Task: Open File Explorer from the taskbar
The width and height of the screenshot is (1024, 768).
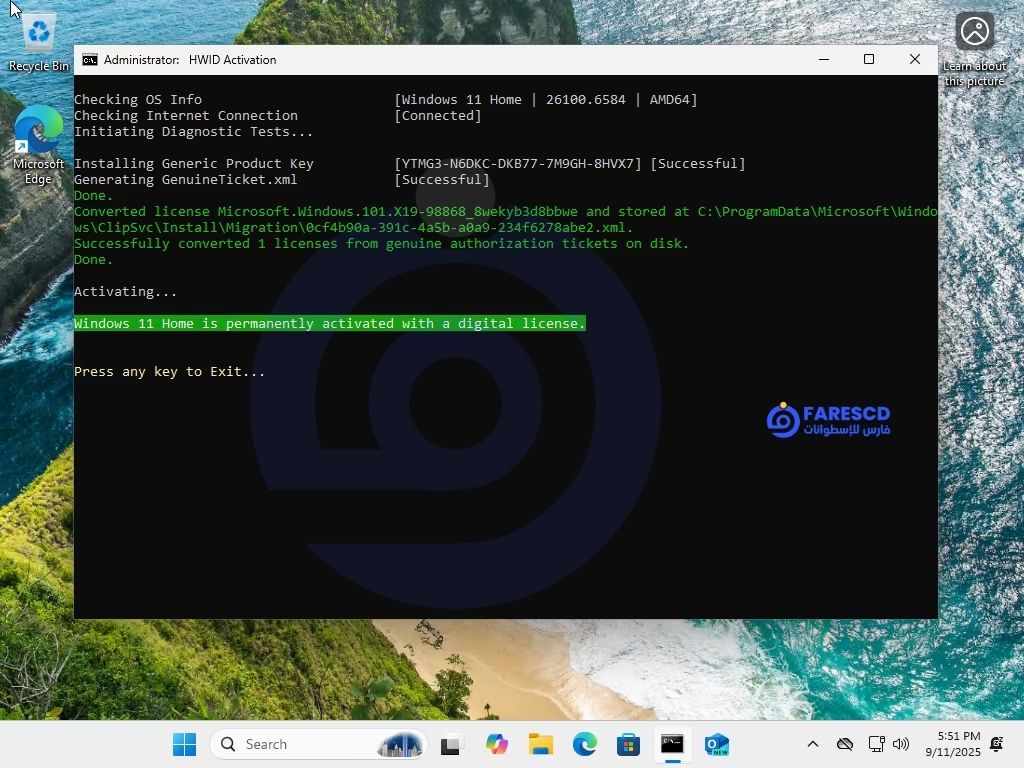Action: click(x=541, y=744)
